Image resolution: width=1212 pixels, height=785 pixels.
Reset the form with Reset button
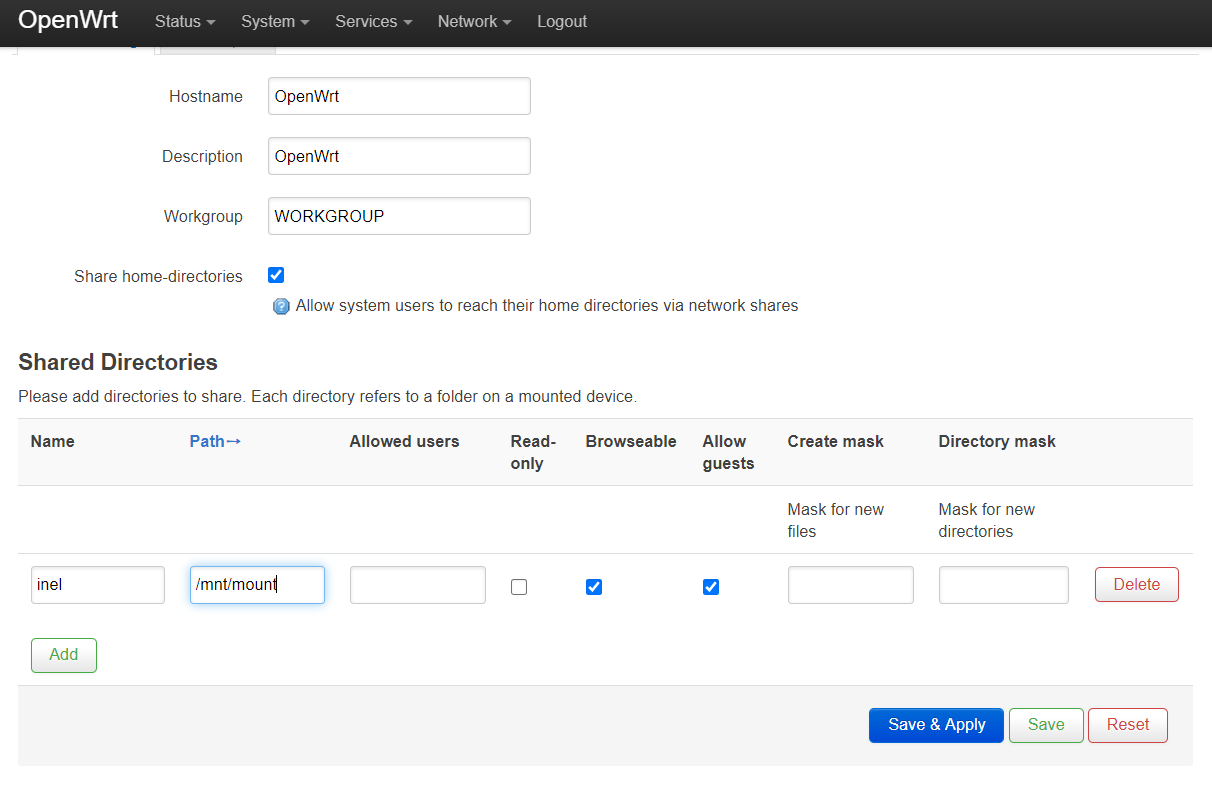coord(1128,725)
